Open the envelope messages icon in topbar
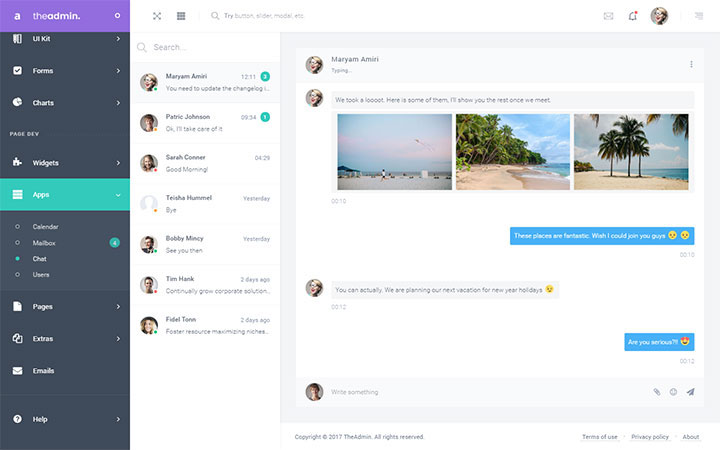 [x=608, y=16]
